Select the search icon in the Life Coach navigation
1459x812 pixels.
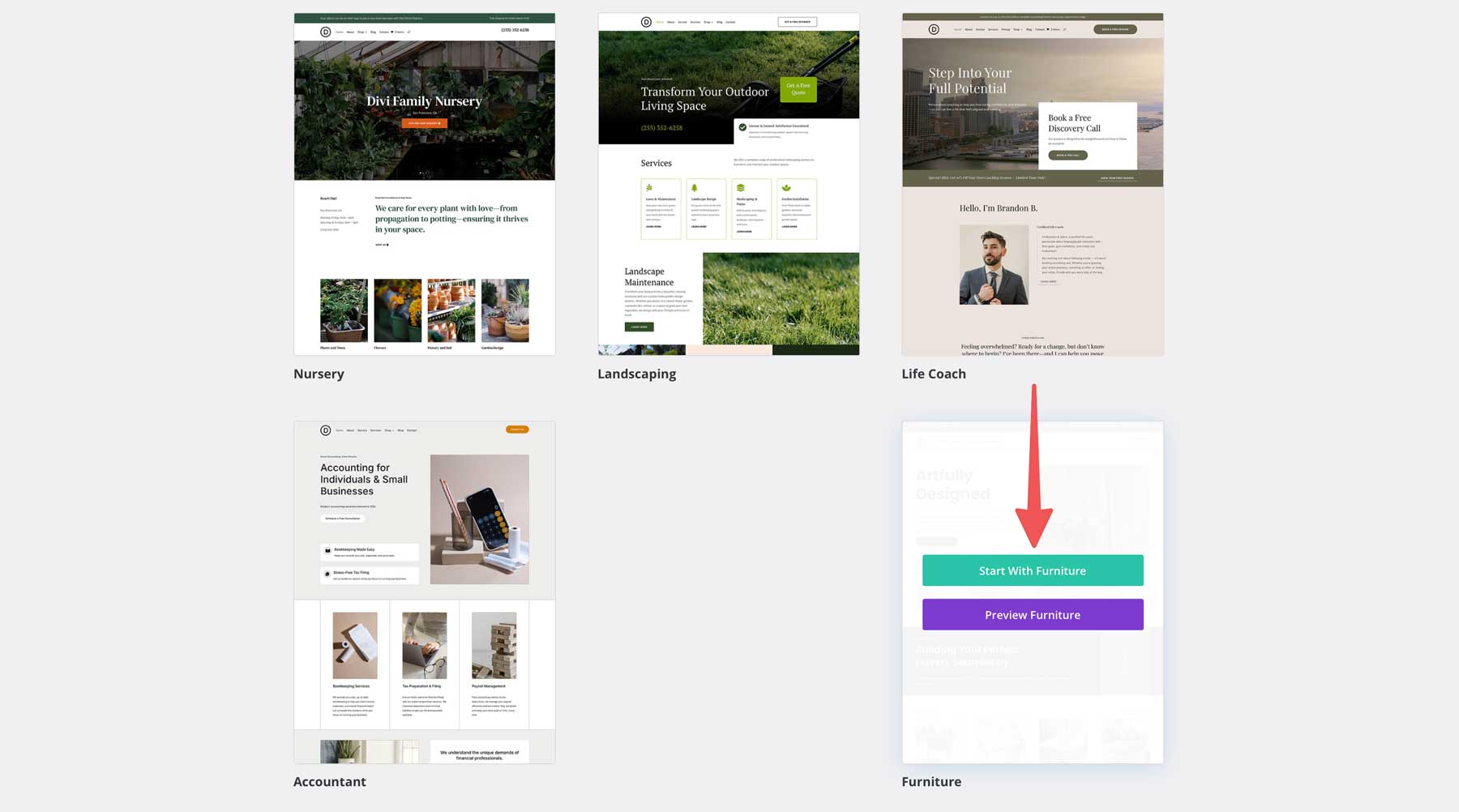[x=1065, y=29]
